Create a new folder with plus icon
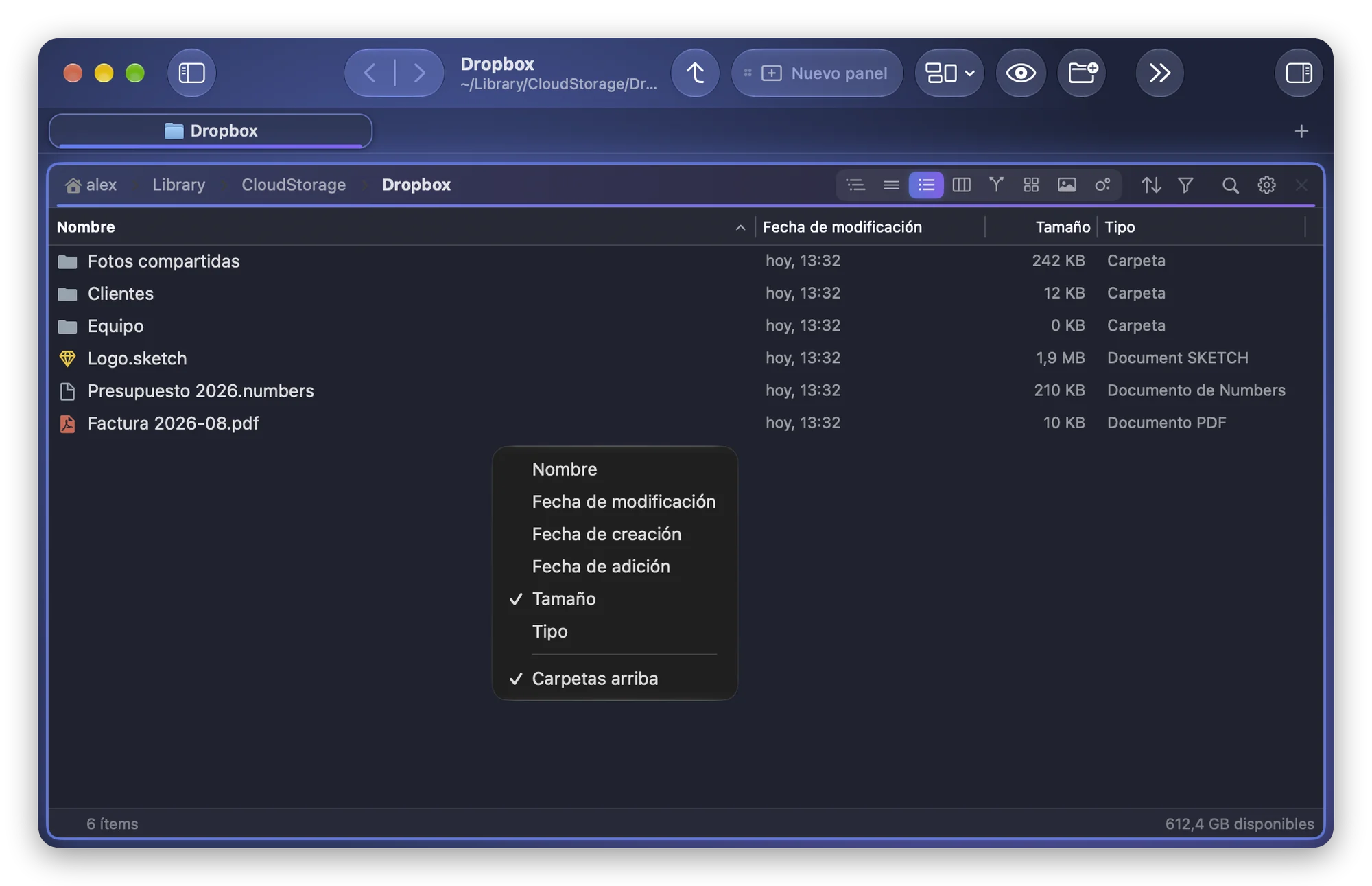Viewport: 1372px width, 886px height. pos(1082,73)
